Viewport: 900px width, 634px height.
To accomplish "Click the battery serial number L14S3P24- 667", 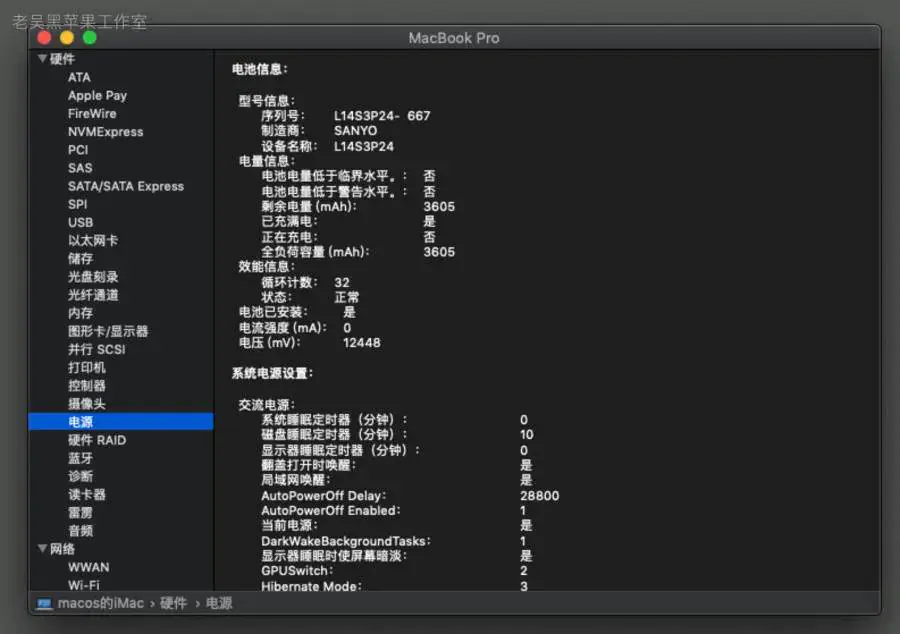I will tap(382, 116).
